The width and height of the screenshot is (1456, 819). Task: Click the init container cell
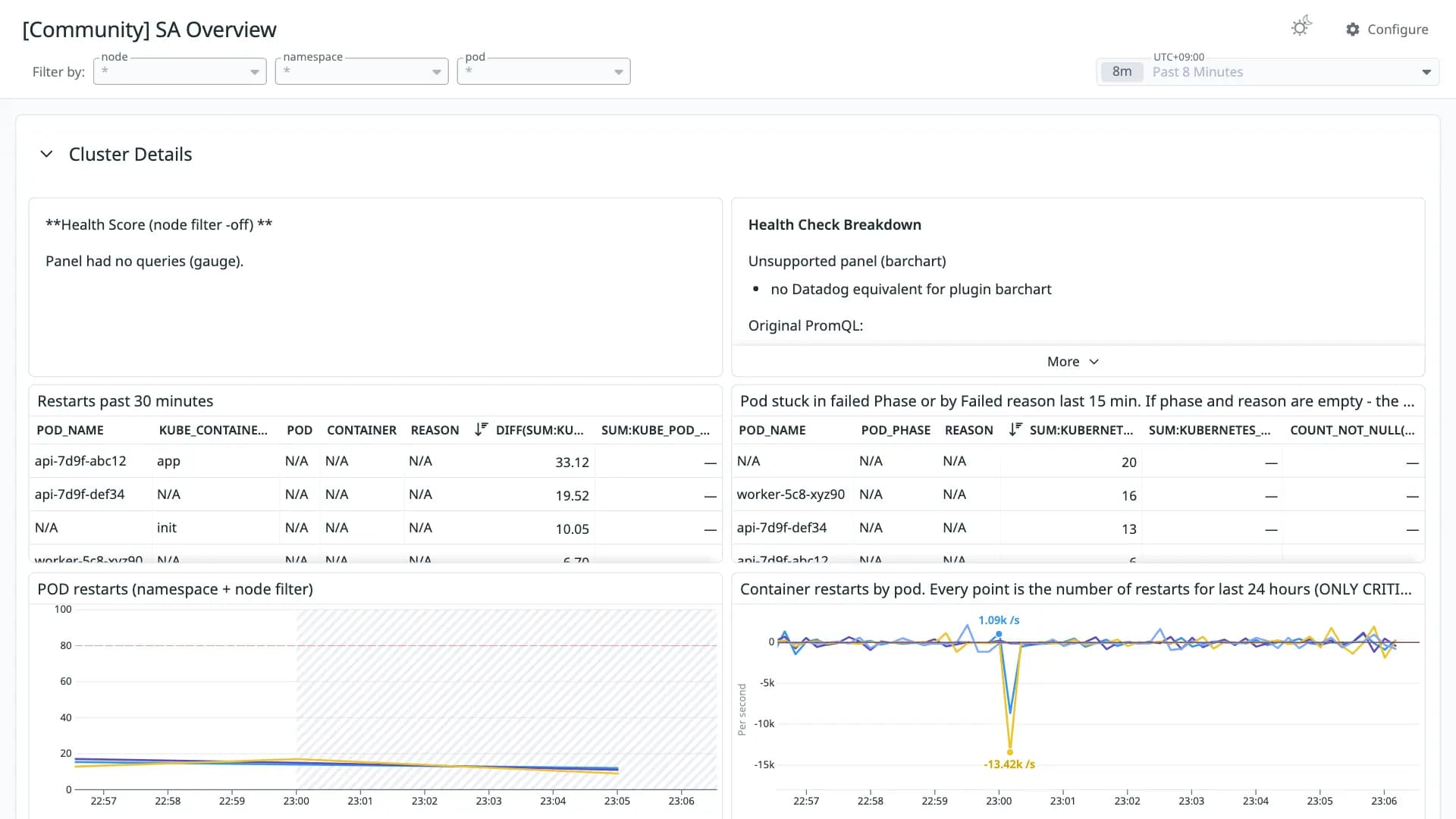[167, 528]
